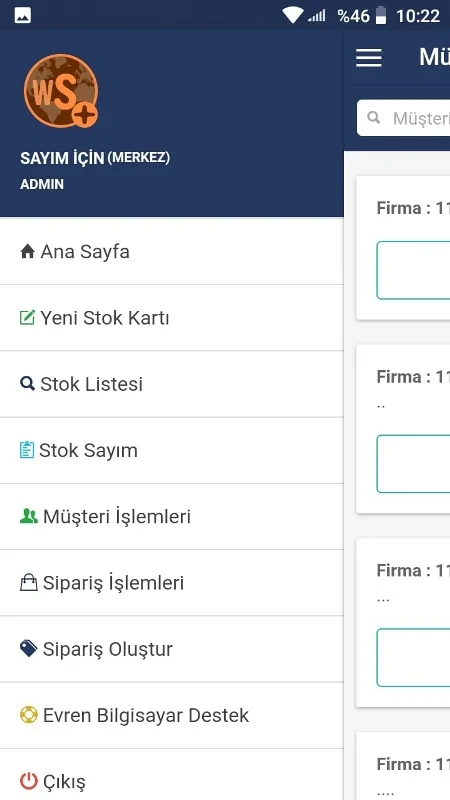Open the Ana Sayfa menu item
Screen dimensions: 450x800
(x=171, y=251)
